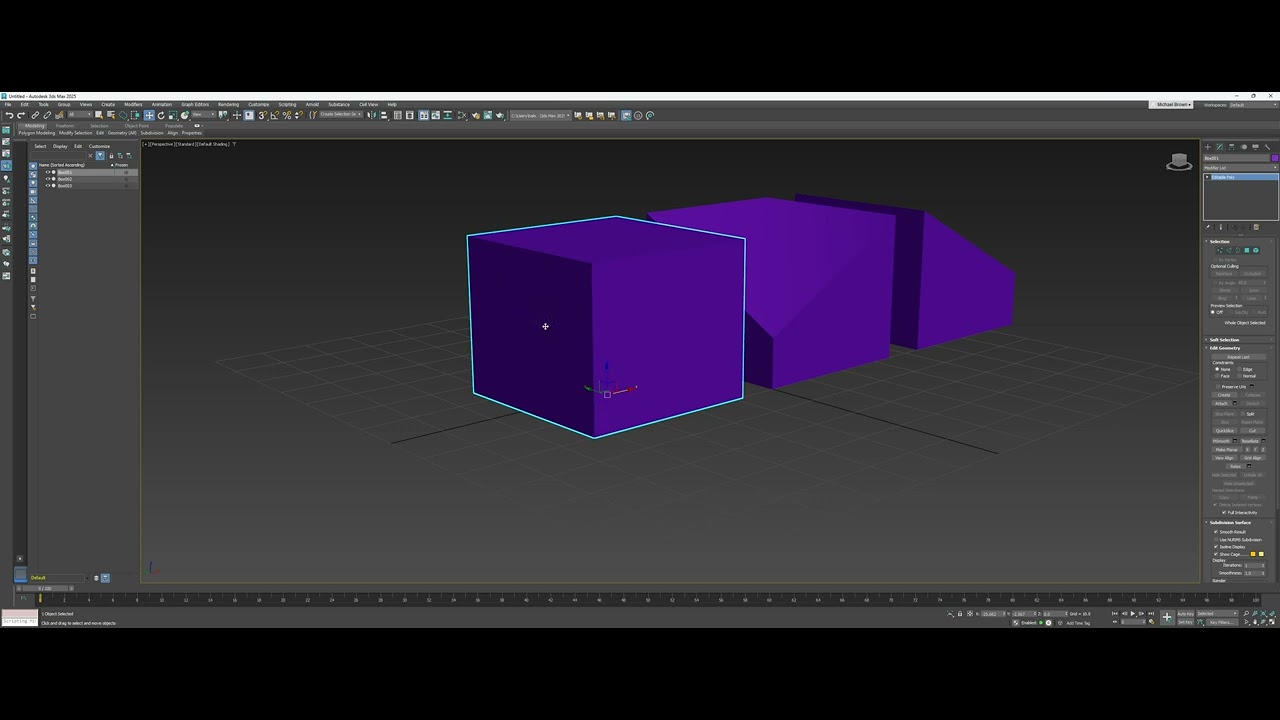The height and width of the screenshot is (720, 1280).
Task: Toggle visibility eye for Box001
Action: [x=48, y=172]
